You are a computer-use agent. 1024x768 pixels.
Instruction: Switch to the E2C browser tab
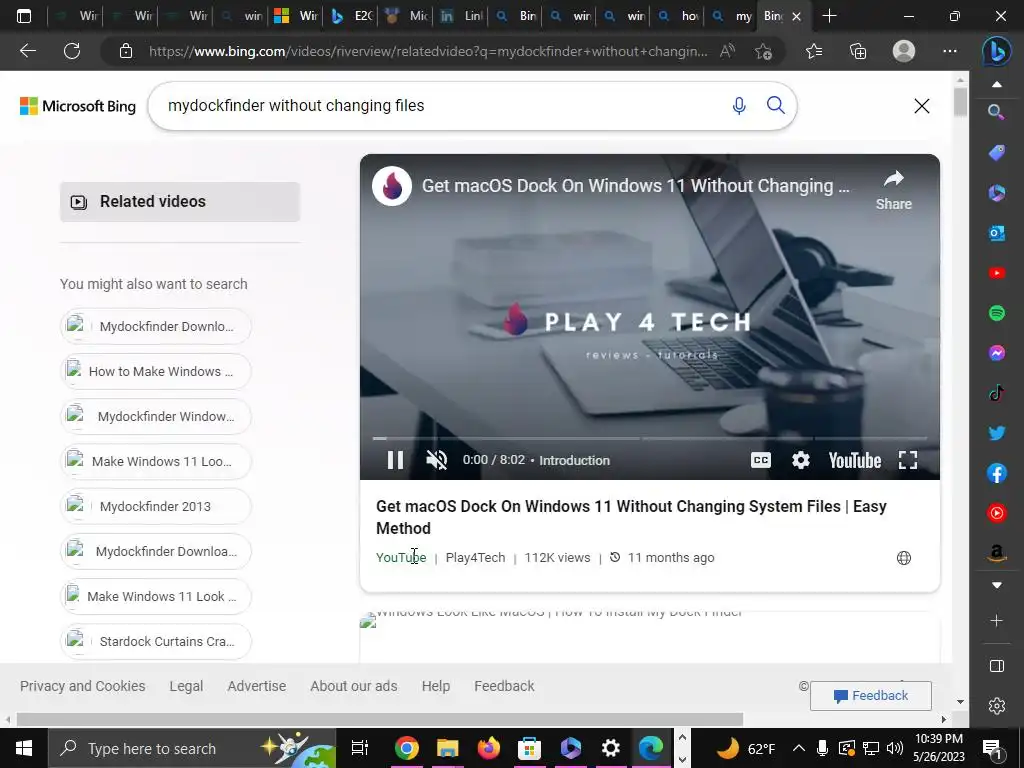[351, 16]
